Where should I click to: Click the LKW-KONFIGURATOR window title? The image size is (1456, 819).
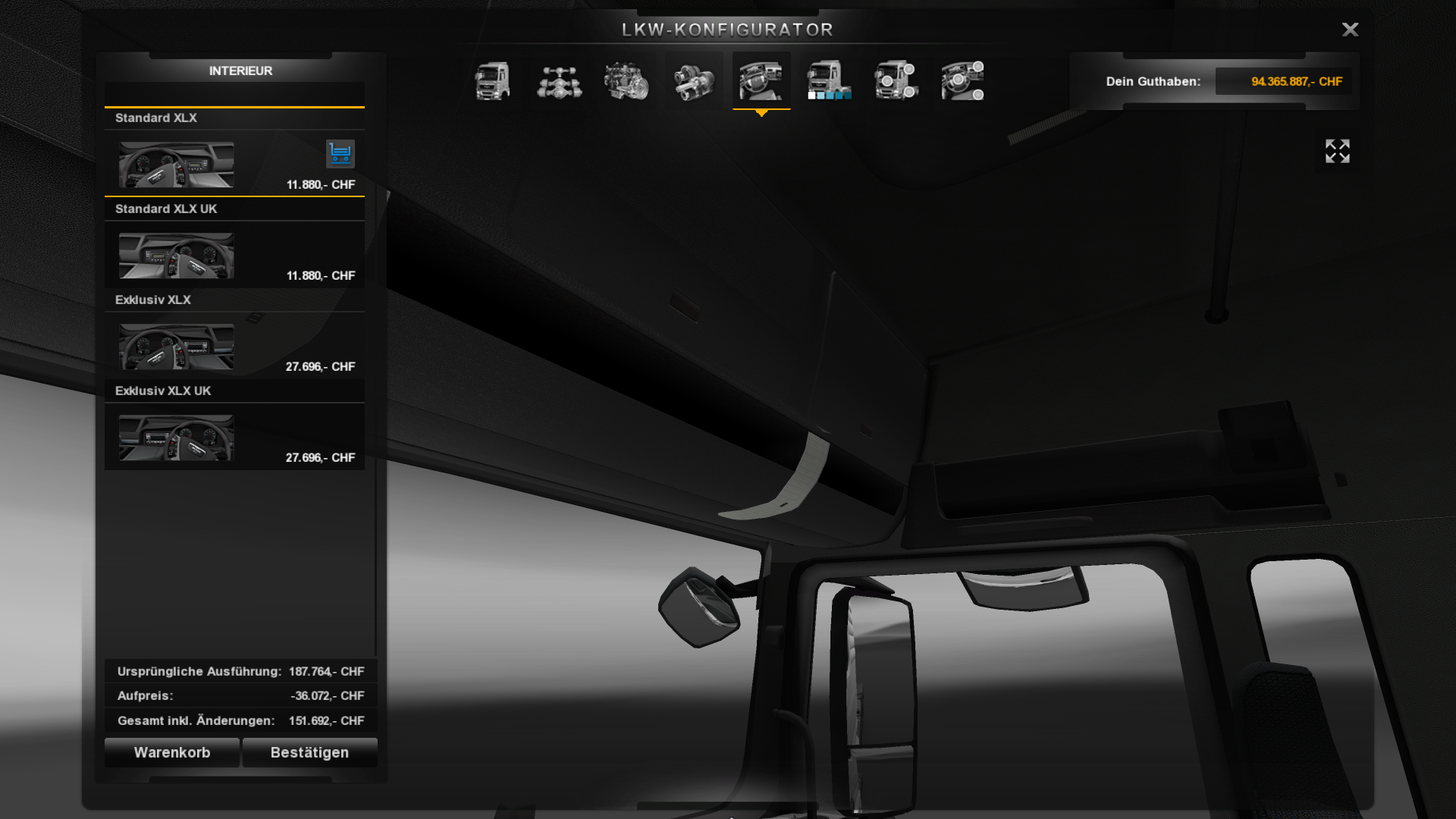[728, 30]
